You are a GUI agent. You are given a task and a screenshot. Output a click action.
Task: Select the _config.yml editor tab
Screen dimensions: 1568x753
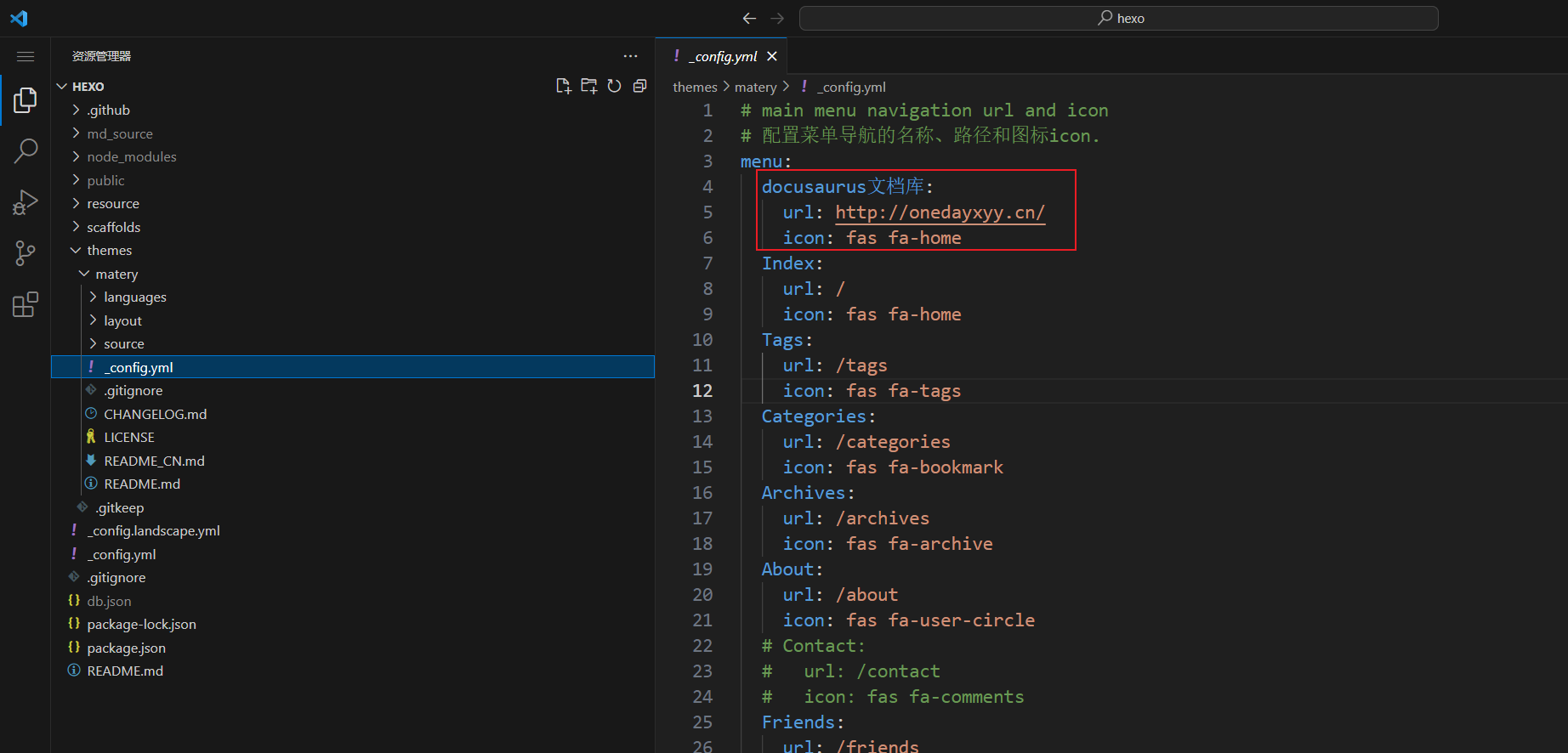(x=721, y=56)
